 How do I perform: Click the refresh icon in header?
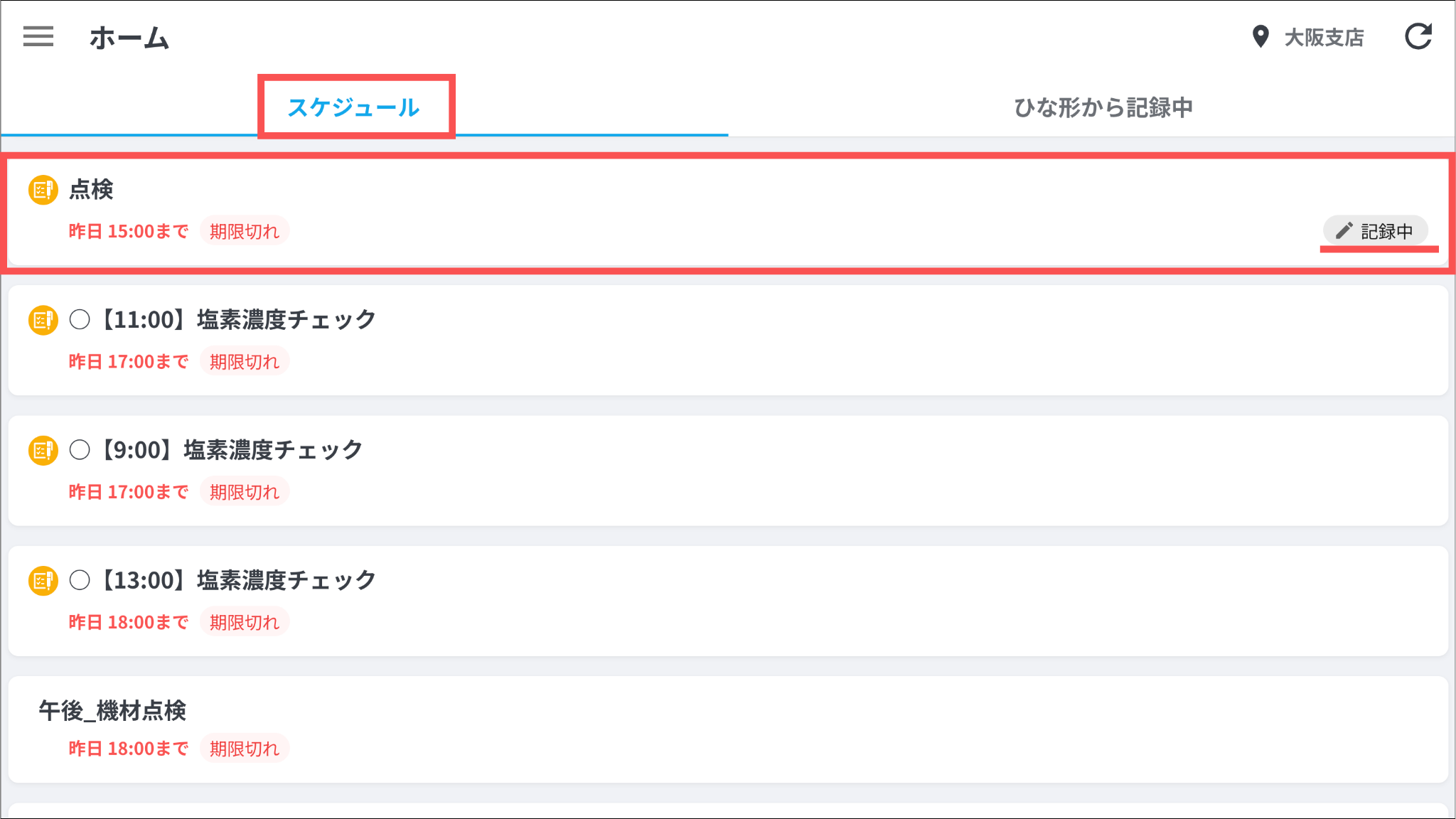coord(1418,37)
